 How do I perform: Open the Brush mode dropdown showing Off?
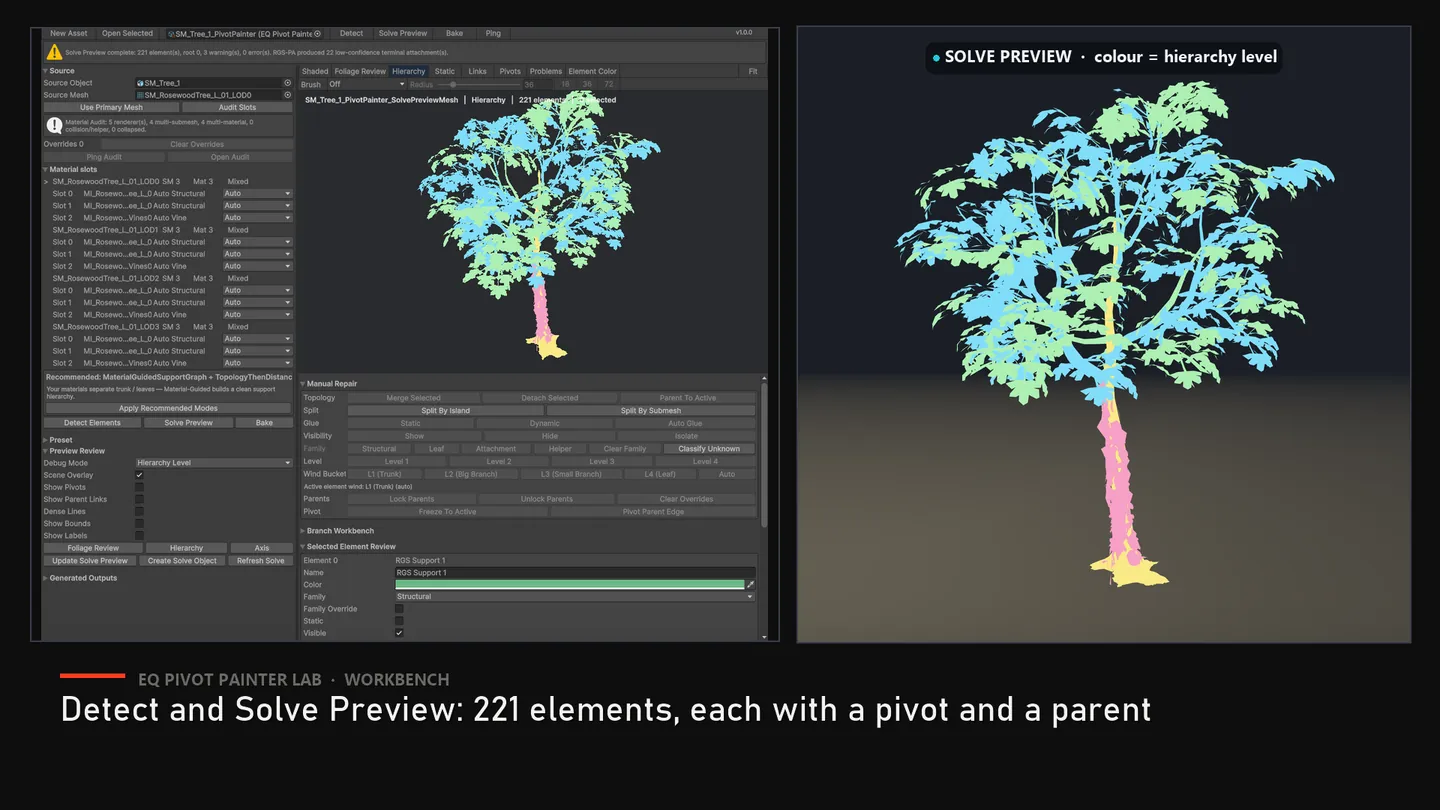367,84
